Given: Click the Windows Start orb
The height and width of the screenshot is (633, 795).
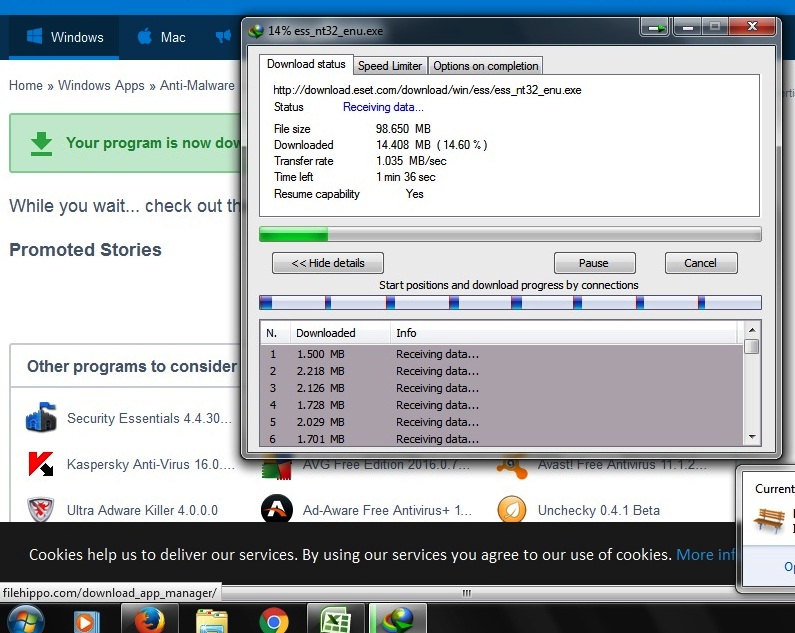Looking at the screenshot, I should pyautogui.click(x=25, y=620).
